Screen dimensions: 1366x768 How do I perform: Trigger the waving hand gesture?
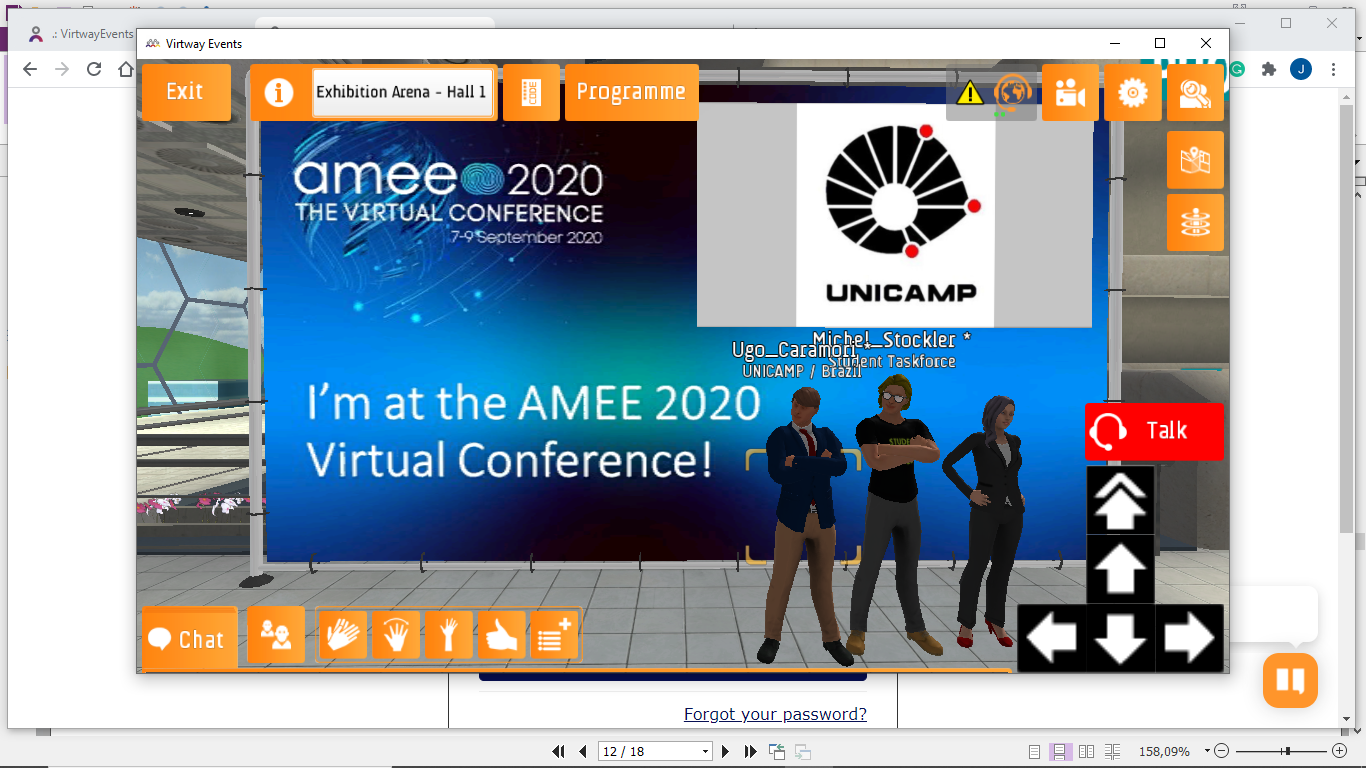click(396, 636)
